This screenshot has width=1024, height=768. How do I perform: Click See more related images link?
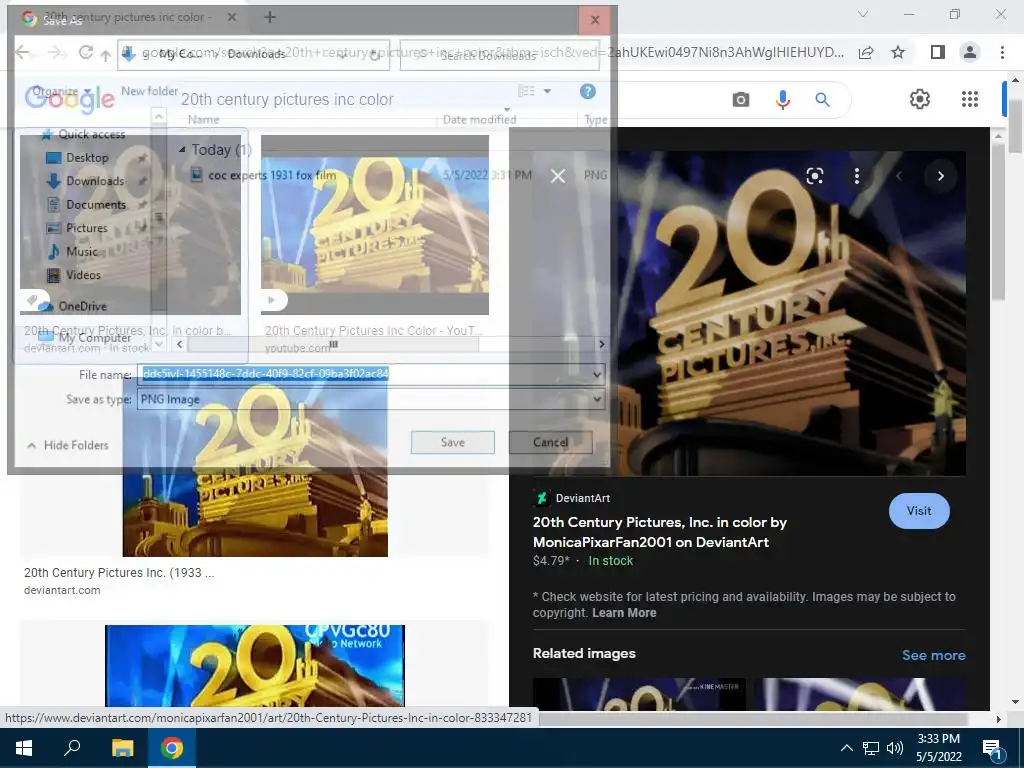933,655
